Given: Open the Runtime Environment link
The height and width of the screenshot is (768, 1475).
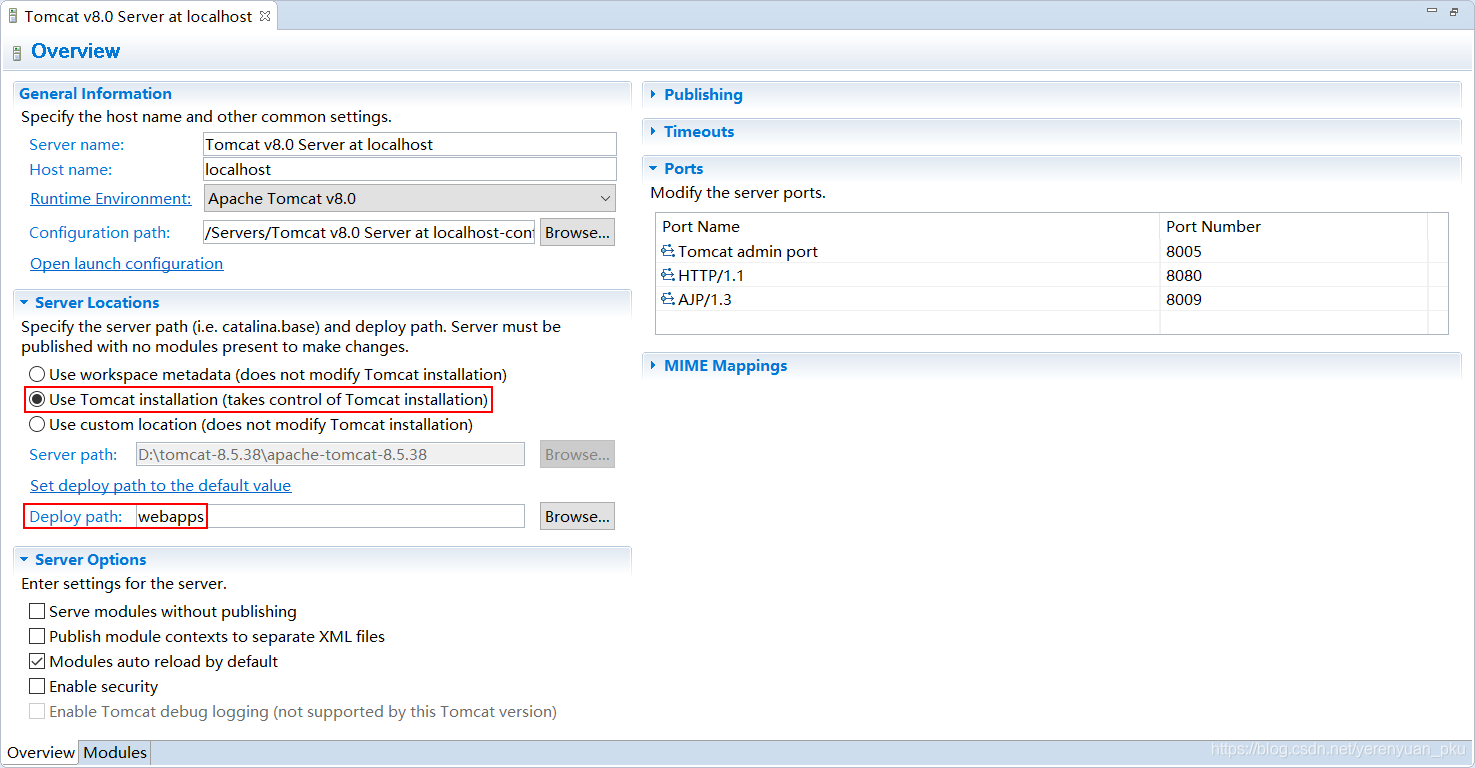Looking at the screenshot, I should click(110, 198).
